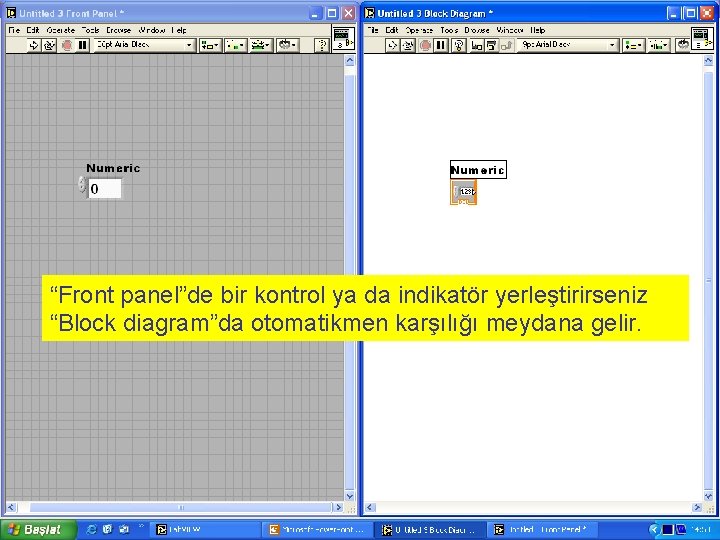
Task: Open the Edit menu in Block Diagram window
Action: coord(392,30)
